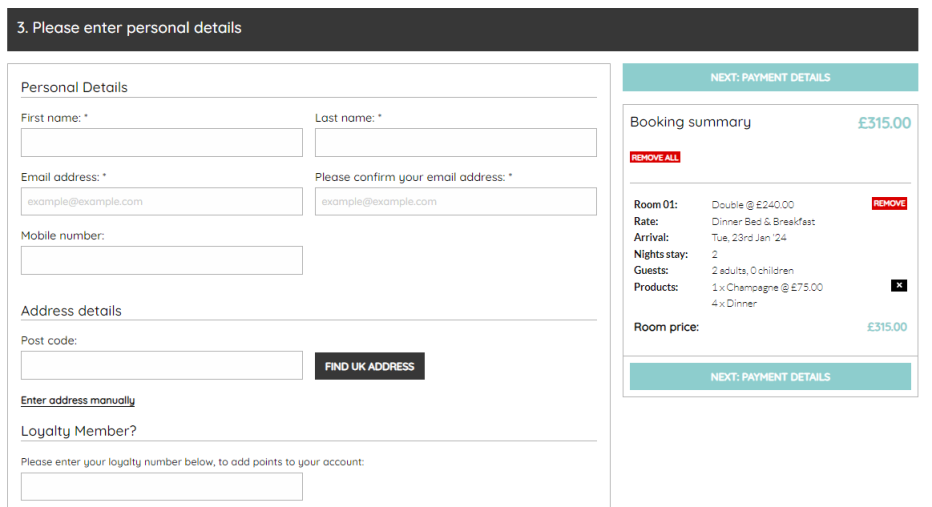Click the confirm email address field
This screenshot has height=507, width=932.
455,202
